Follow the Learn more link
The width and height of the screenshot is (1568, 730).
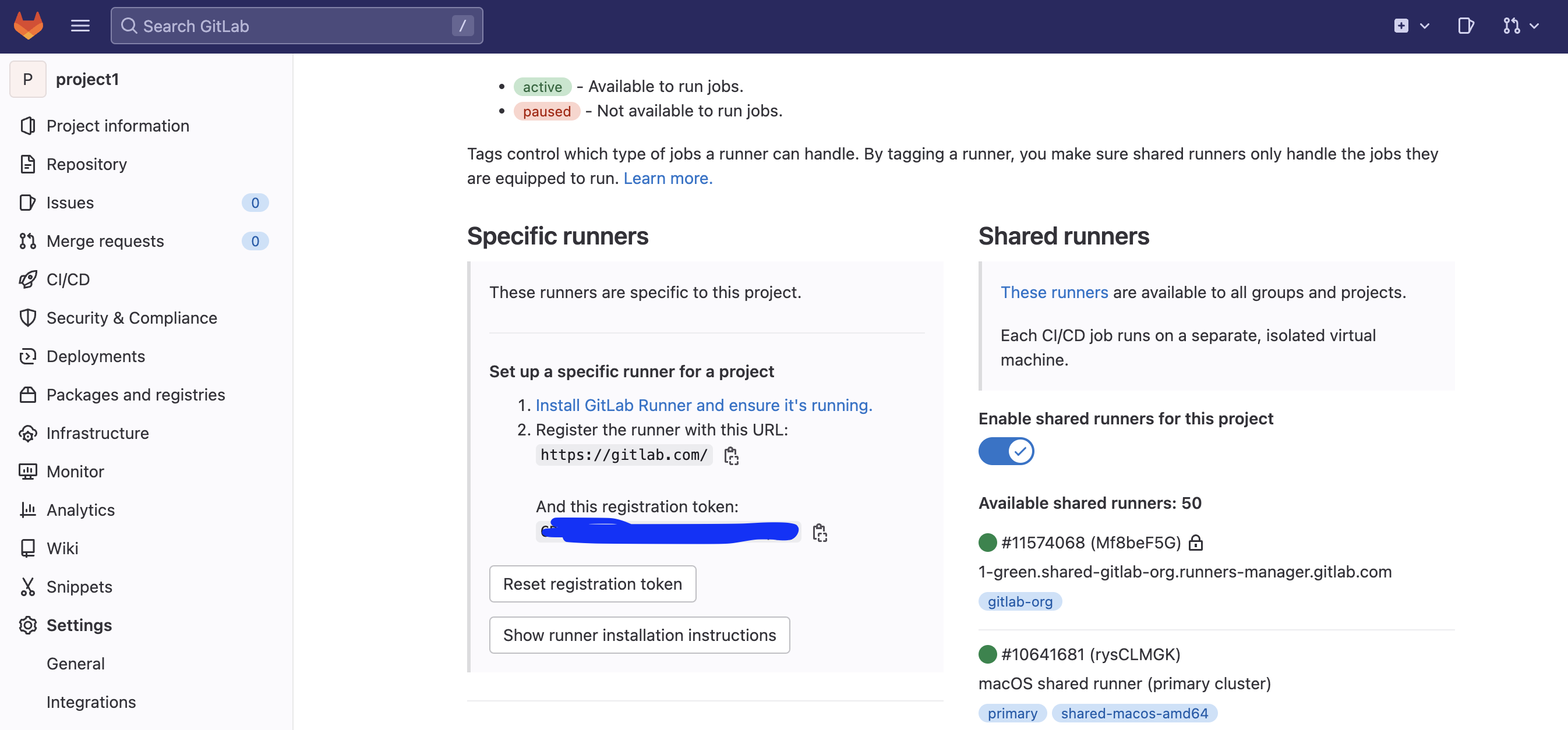(668, 178)
